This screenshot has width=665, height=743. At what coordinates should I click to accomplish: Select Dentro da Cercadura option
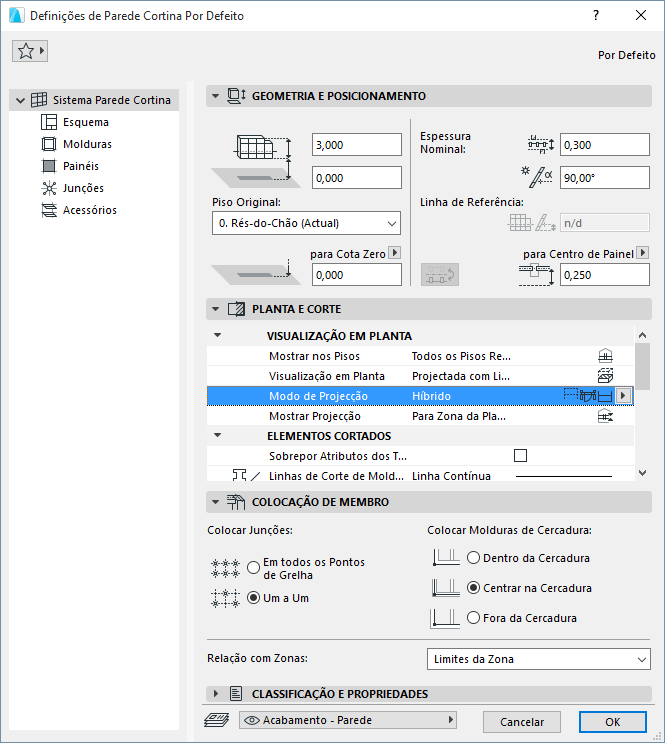(474, 558)
